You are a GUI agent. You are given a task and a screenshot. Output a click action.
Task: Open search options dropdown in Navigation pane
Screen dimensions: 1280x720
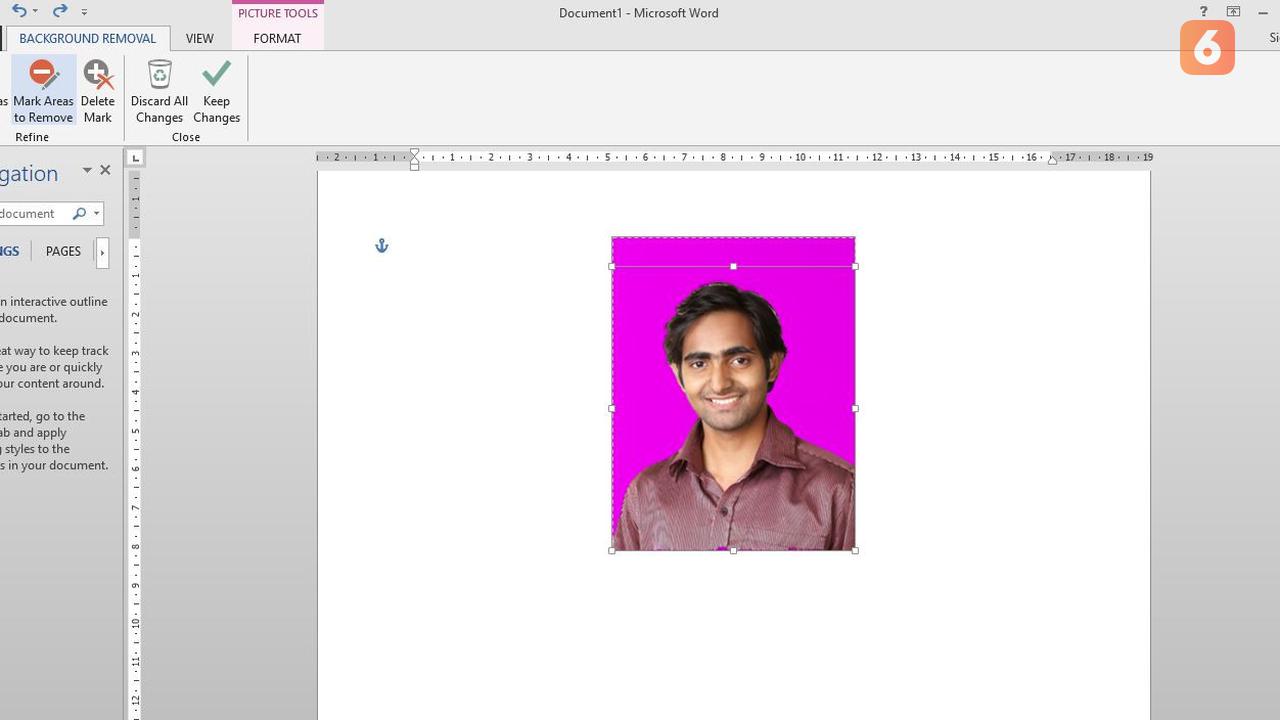click(x=96, y=213)
